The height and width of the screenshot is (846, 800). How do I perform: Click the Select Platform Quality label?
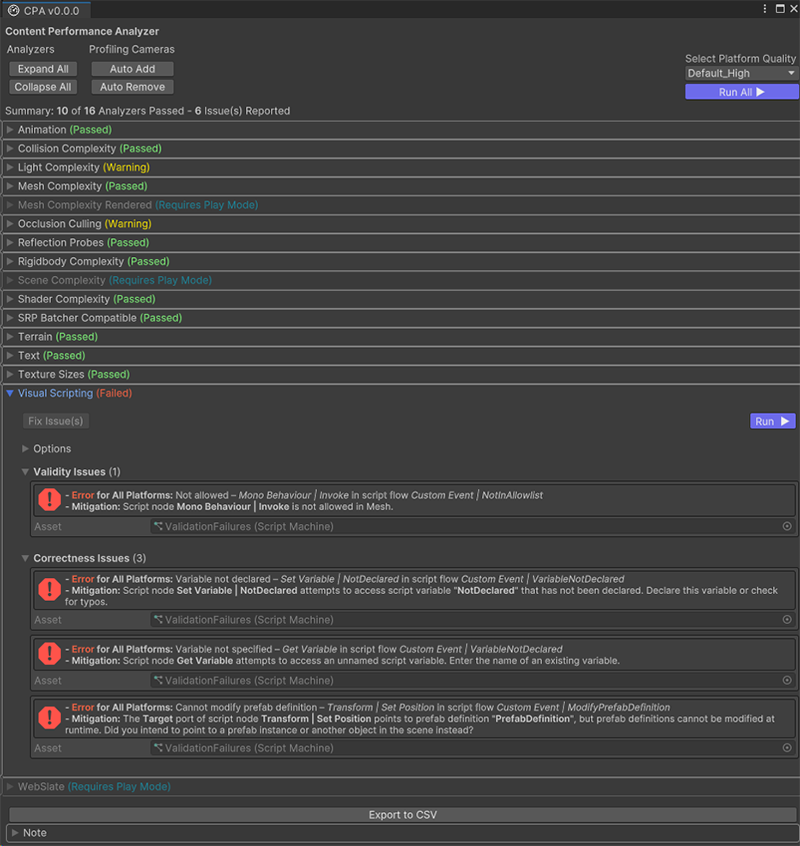740,58
